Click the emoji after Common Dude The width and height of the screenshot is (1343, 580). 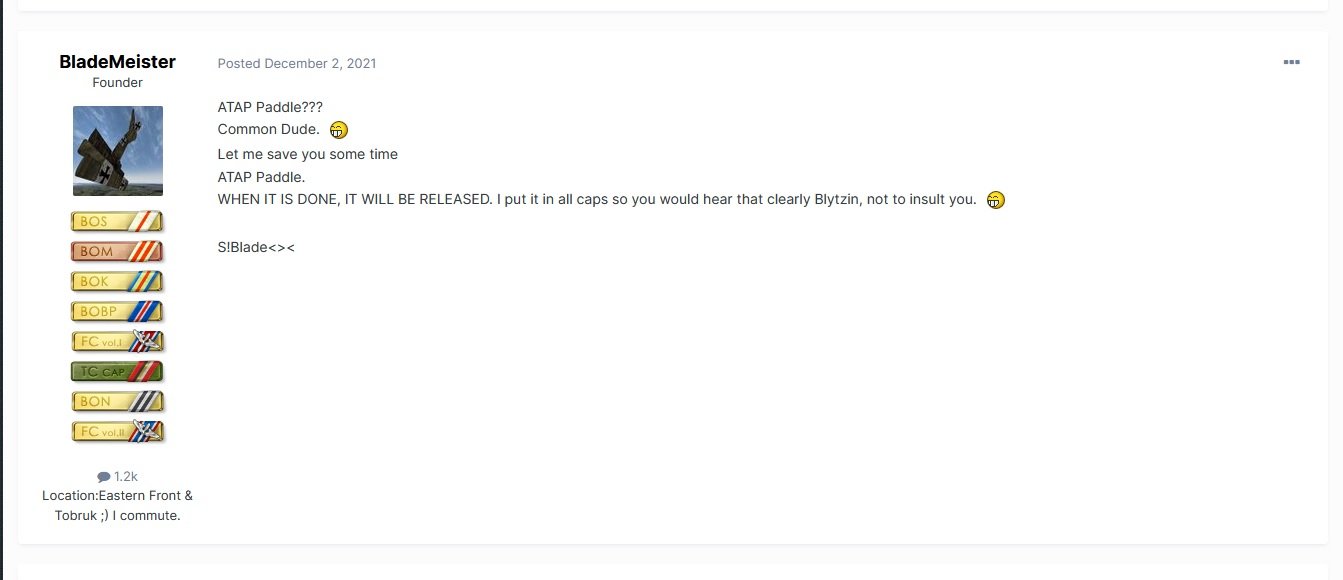(339, 130)
